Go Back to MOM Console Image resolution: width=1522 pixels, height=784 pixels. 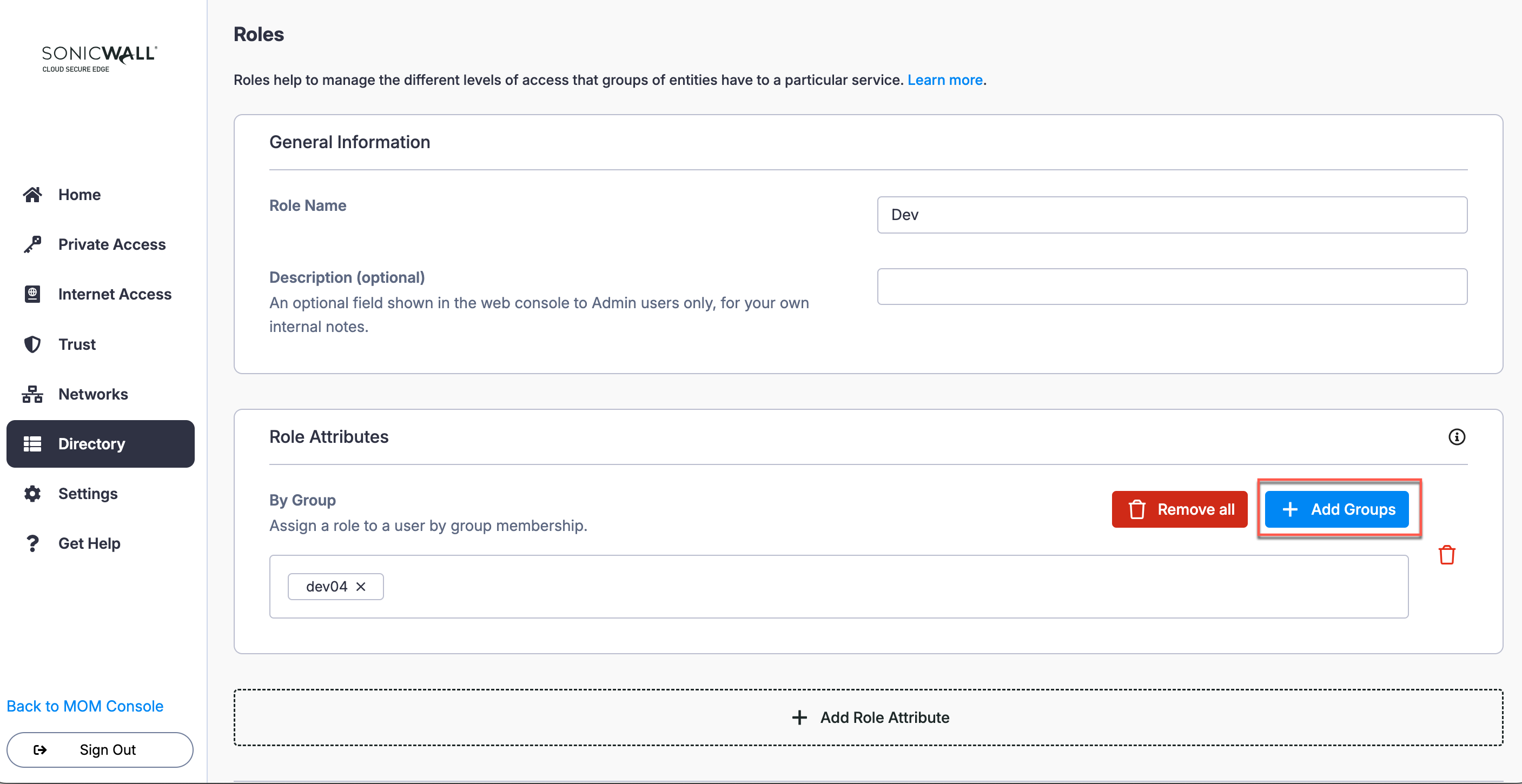85,706
